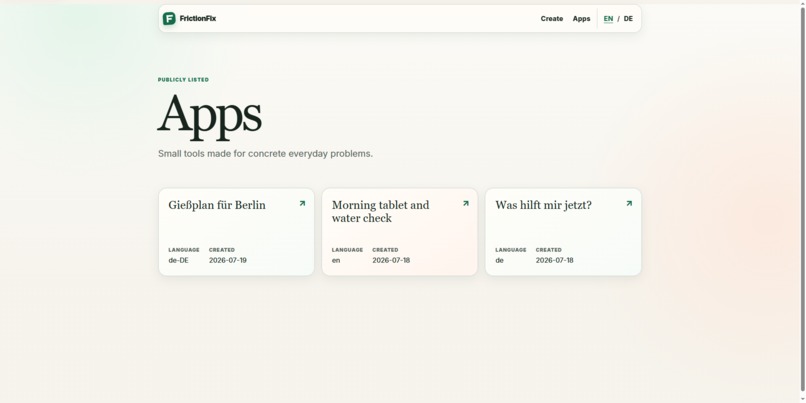Select the de-DE language value
This screenshot has height=403, width=806.
[x=178, y=260]
